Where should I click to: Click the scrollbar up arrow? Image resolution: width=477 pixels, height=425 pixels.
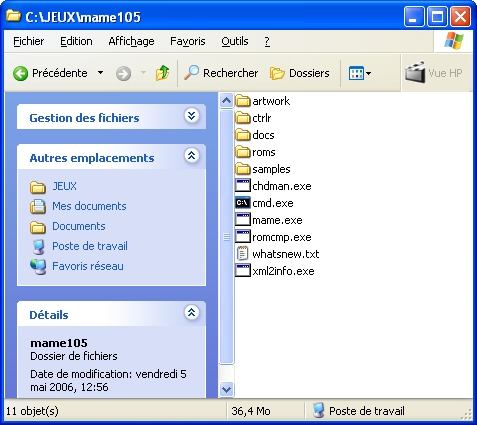[x=227, y=100]
